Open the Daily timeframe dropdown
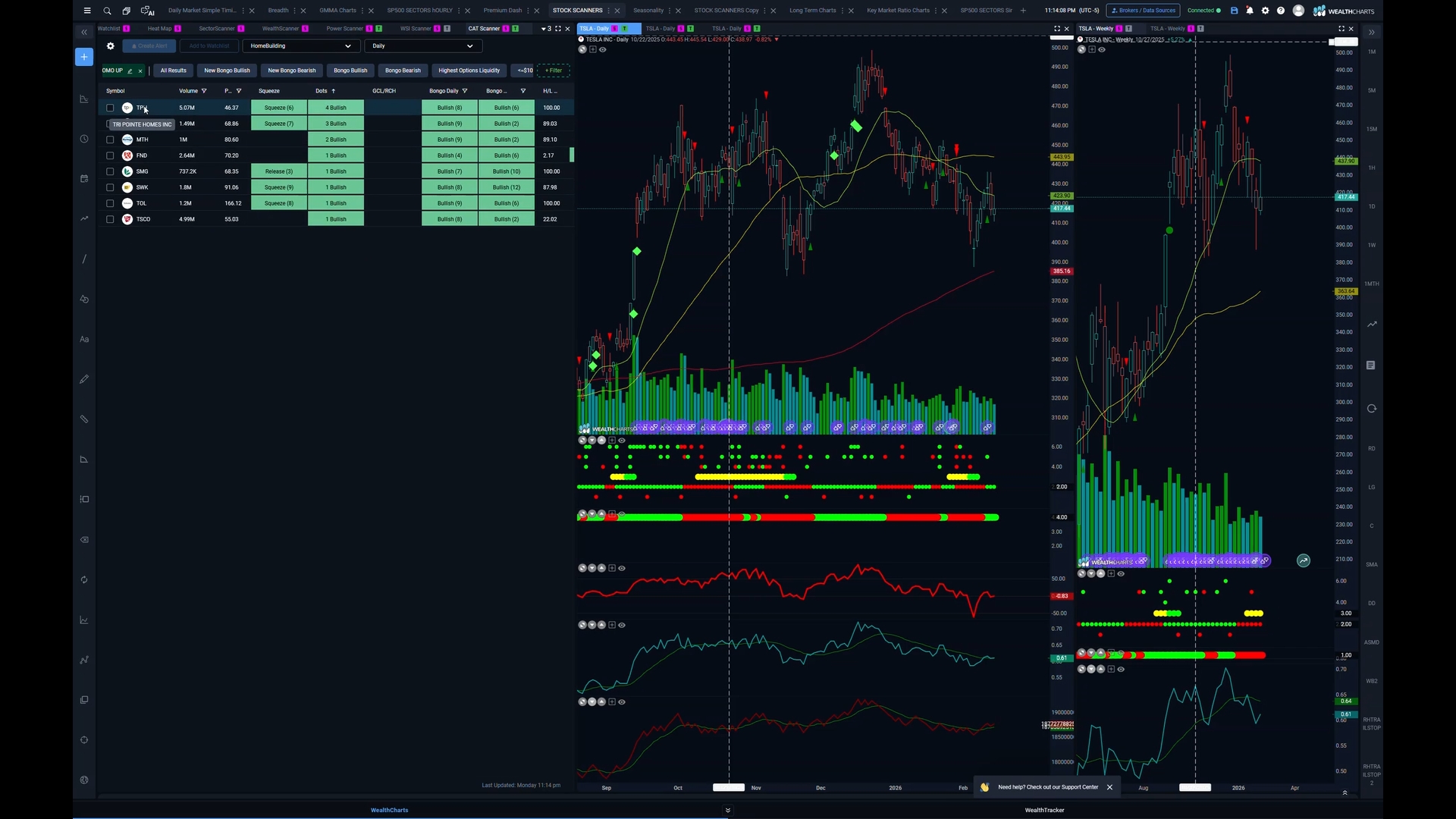The width and height of the screenshot is (1456, 819). click(x=423, y=46)
